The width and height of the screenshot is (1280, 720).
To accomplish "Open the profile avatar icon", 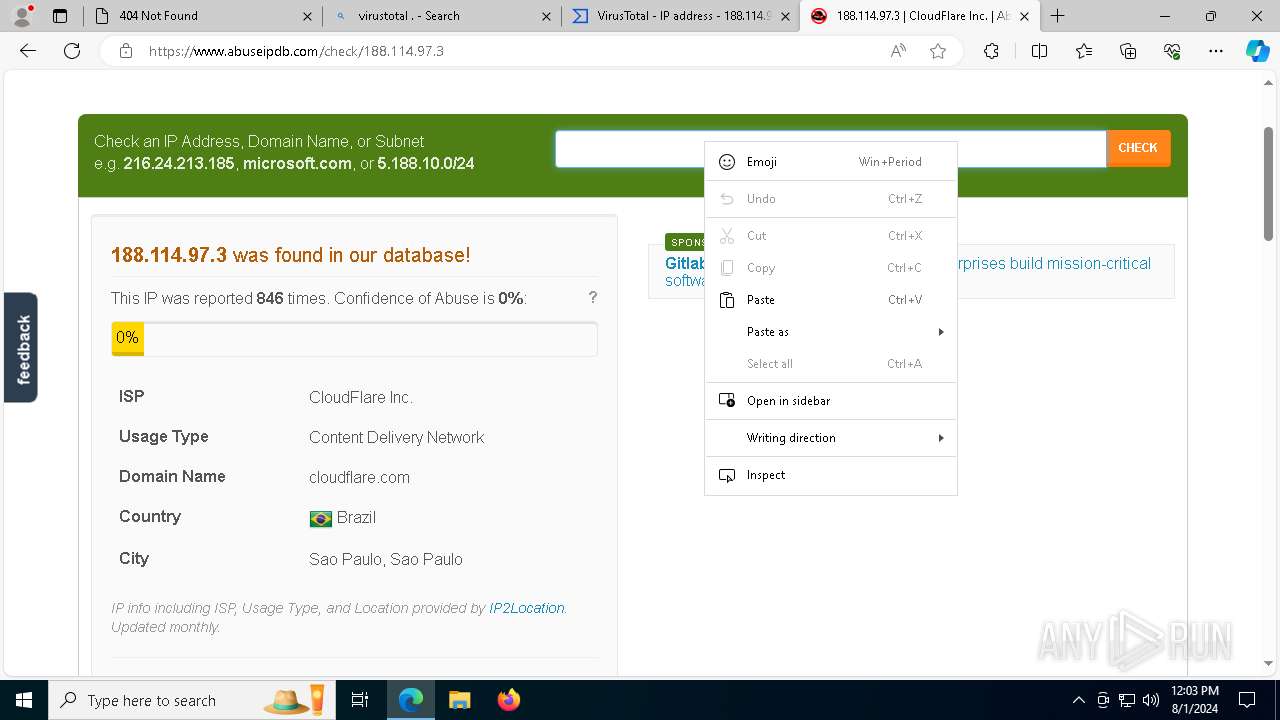I will [x=21, y=15].
